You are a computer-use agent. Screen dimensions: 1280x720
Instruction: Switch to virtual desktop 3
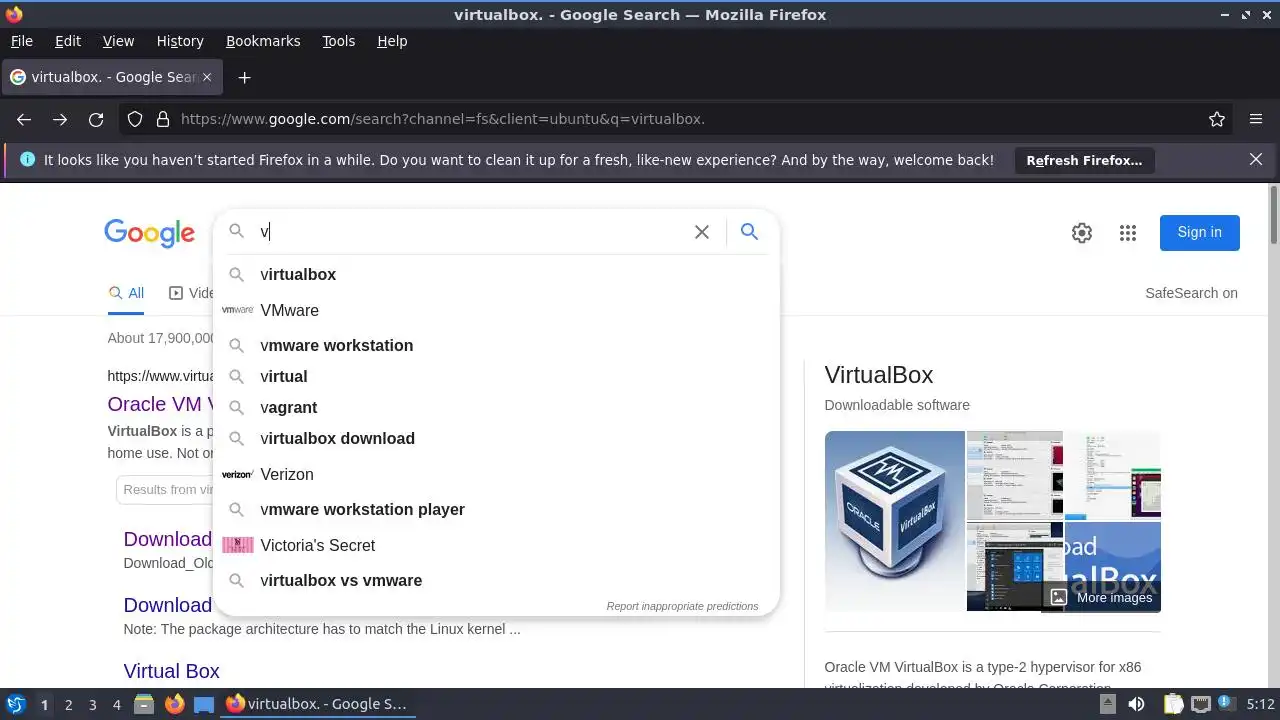[x=92, y=704]
